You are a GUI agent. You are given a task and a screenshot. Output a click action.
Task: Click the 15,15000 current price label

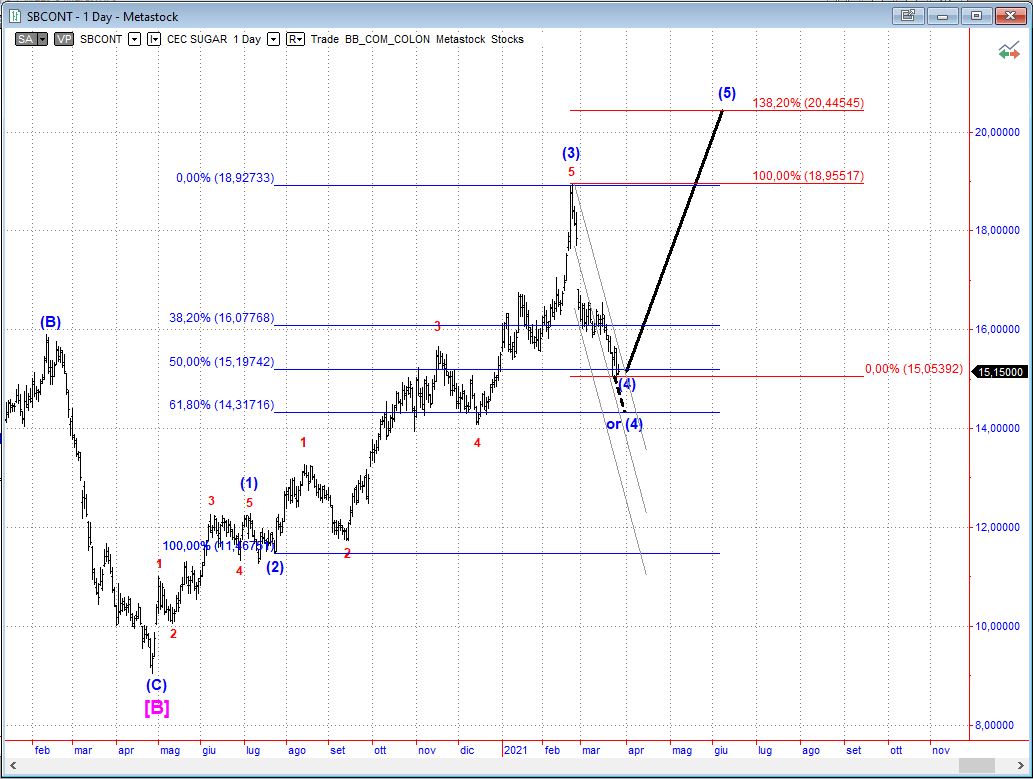click(x=1000, y=371)
